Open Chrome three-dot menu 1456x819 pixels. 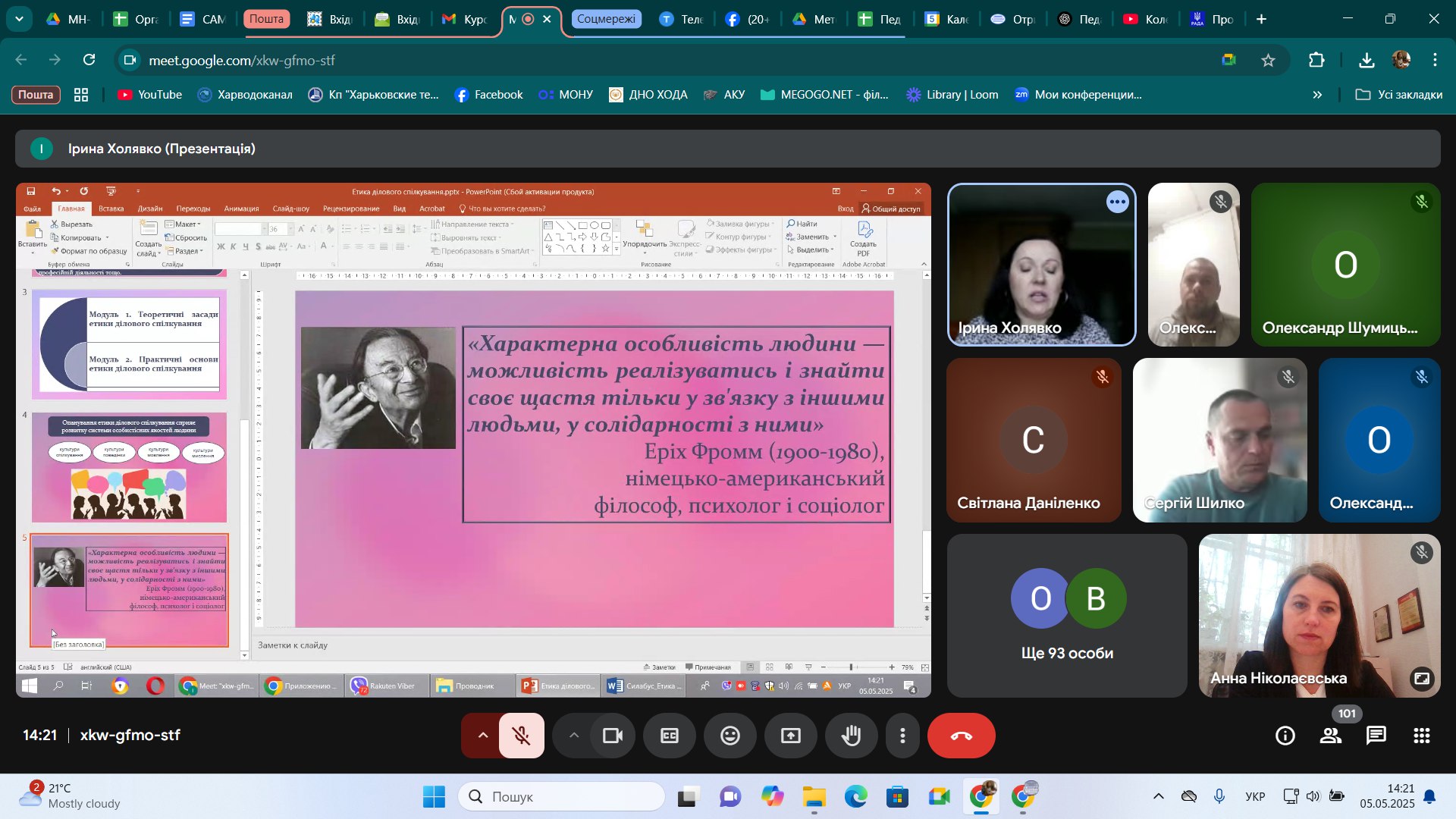1435,60
